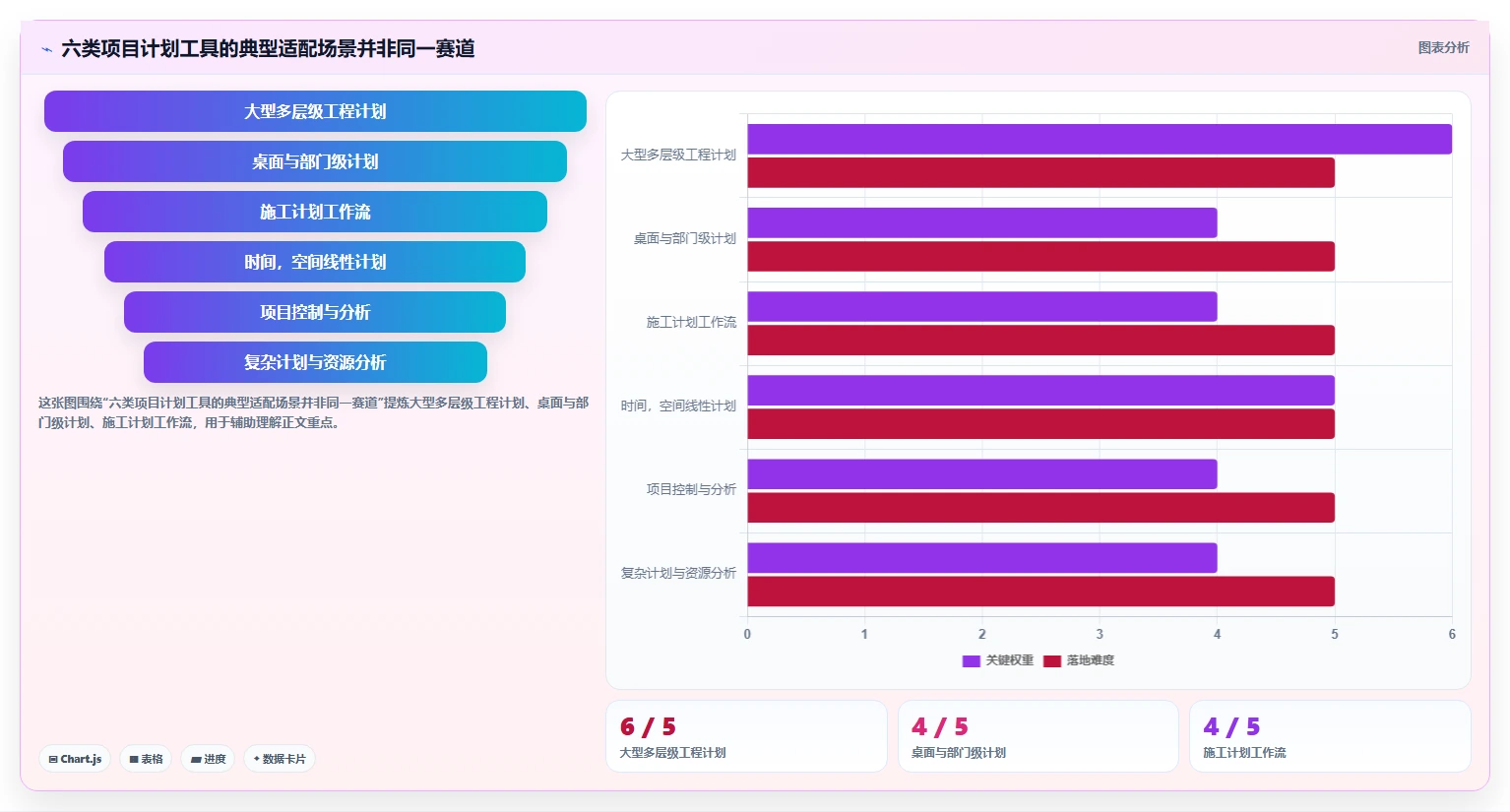Click x-axis tick label 6
This screenshot has width=1510, height=812.
[1452, 634]
